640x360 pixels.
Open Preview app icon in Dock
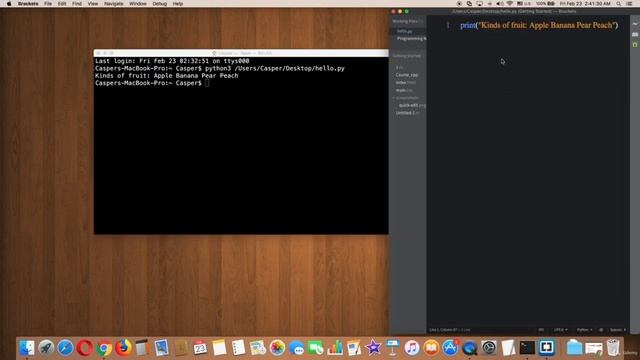pos(162,348)
